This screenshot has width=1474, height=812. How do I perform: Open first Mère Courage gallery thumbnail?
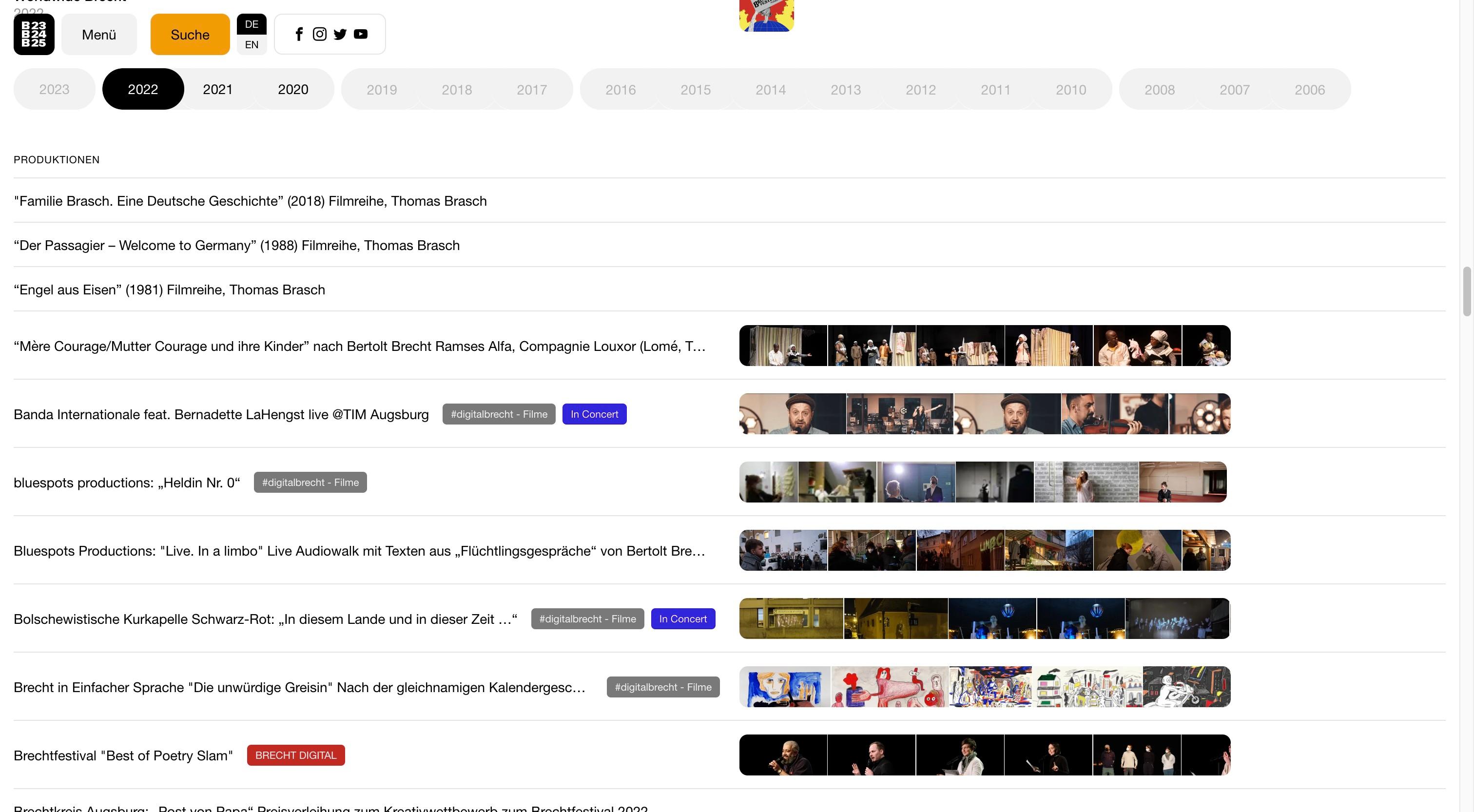pos(783,346)
